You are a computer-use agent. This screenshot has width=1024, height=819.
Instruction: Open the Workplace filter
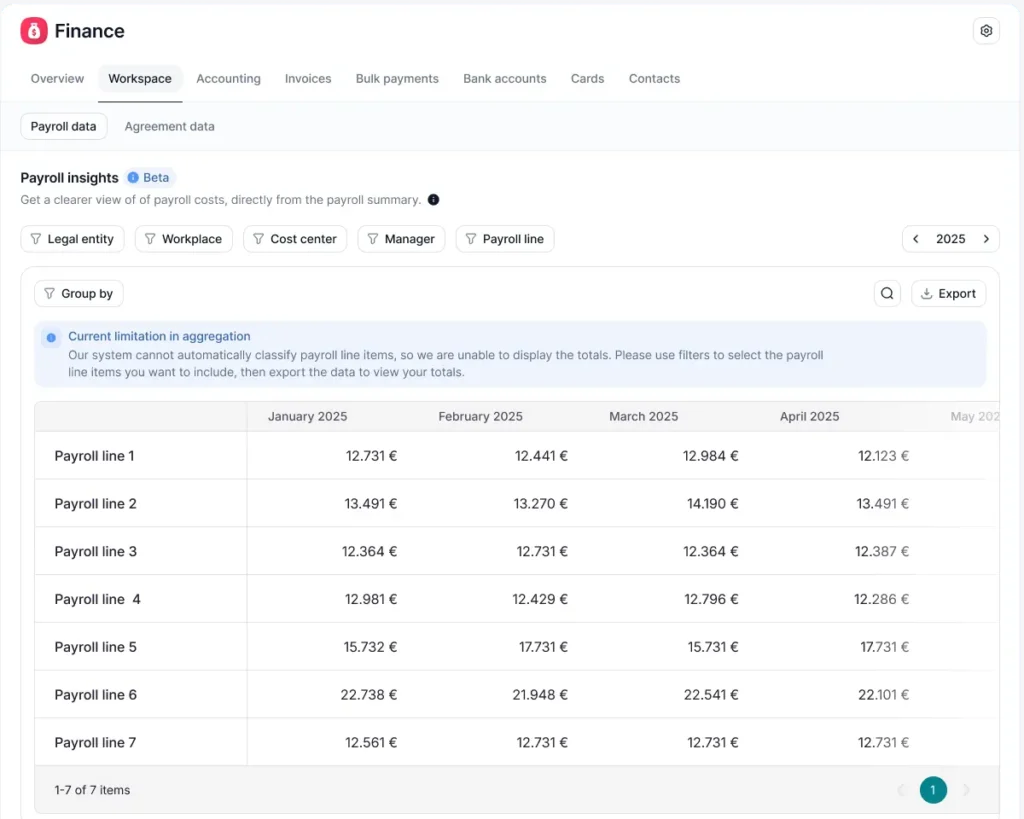tap(184, 239)
